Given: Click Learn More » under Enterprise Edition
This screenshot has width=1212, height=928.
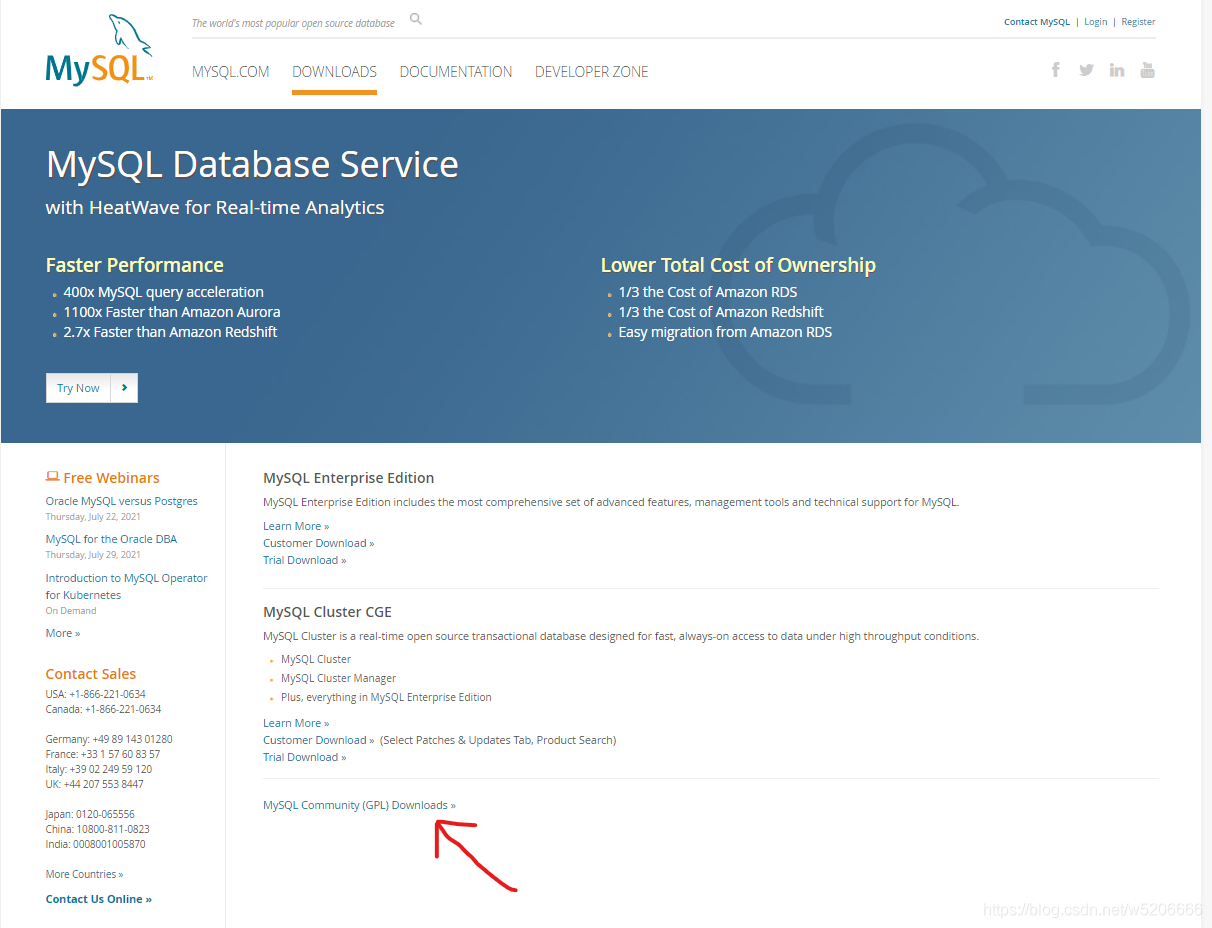Looking at the screenshot, I should [296, 526].
